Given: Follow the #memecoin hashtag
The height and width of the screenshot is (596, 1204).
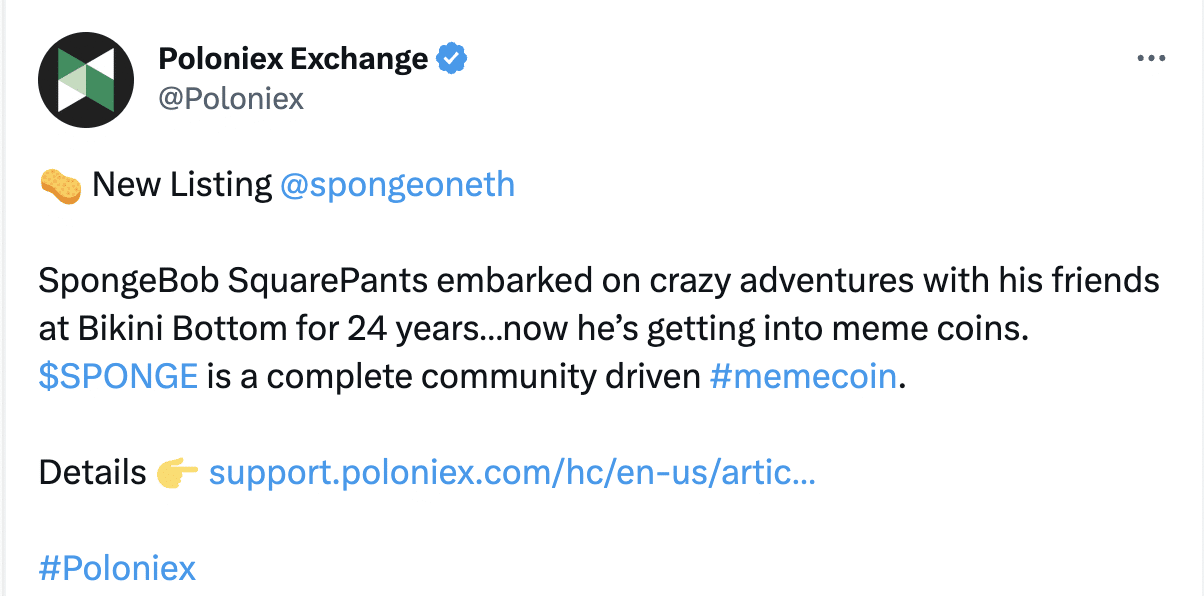Looking at the screenshot, I should [801, 377].
